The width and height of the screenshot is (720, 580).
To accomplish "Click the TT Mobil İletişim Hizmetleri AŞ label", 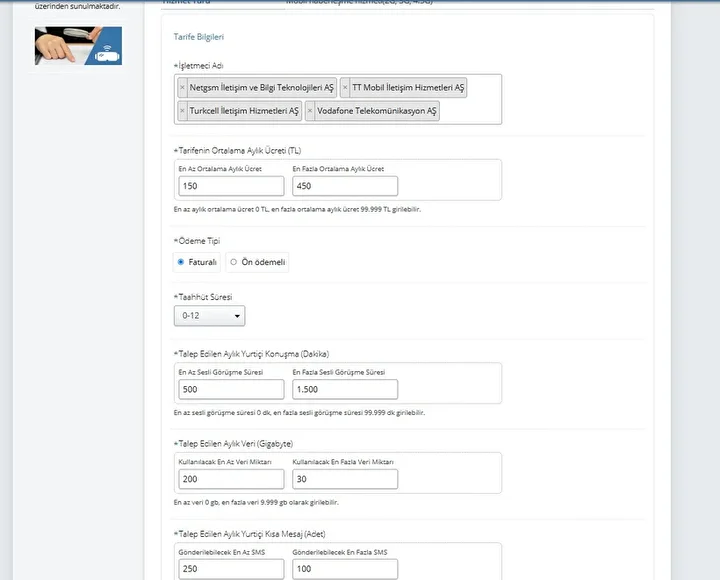I will click(408, 88).
